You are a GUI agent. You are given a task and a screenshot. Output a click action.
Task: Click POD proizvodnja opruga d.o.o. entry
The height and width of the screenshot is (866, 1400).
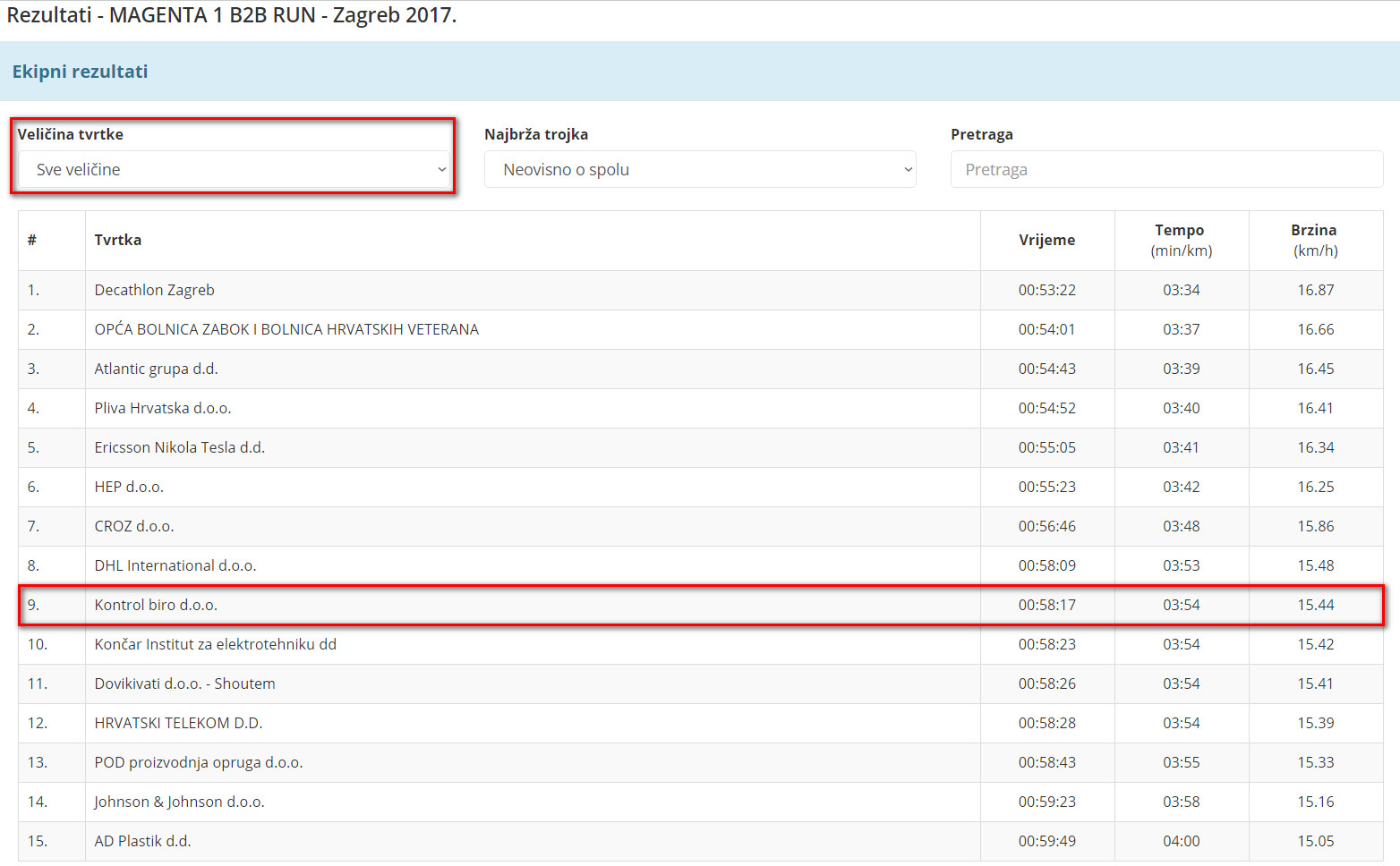click(x=199, y=762)
